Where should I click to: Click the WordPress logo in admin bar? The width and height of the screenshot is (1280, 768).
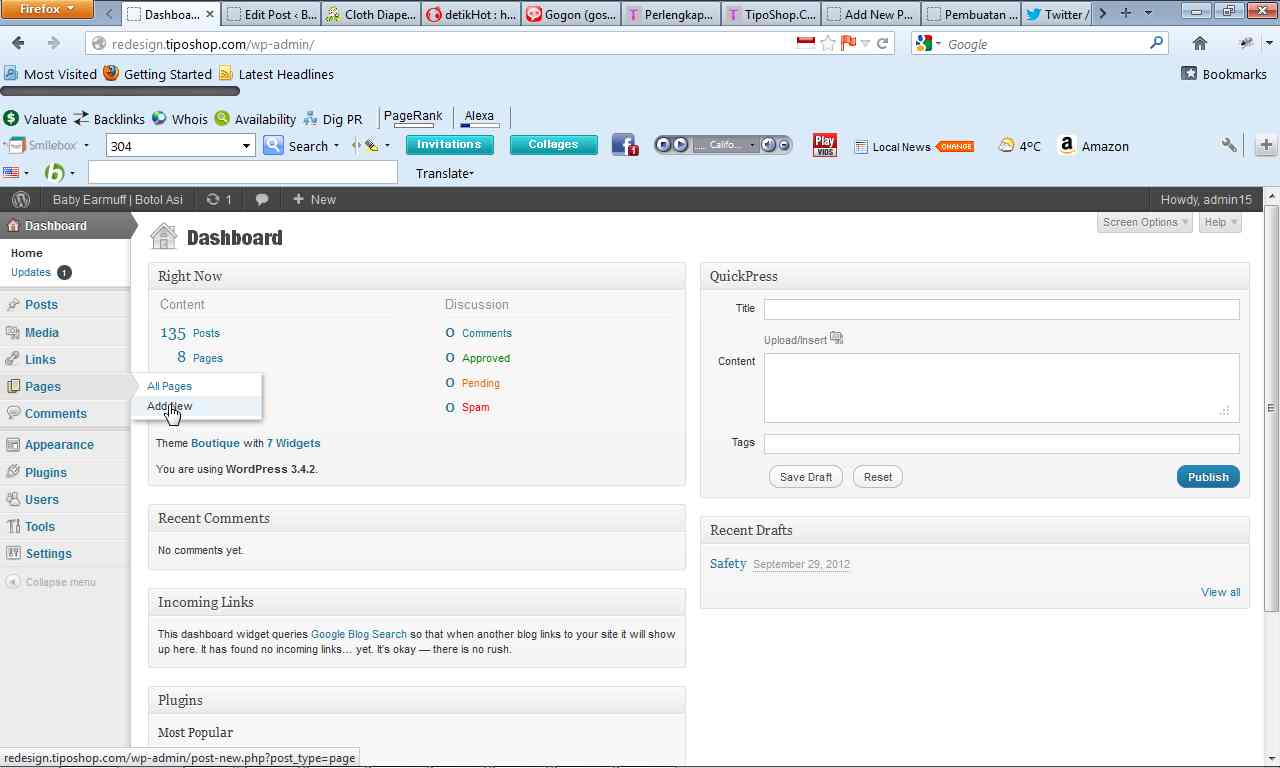pos(20,200)
